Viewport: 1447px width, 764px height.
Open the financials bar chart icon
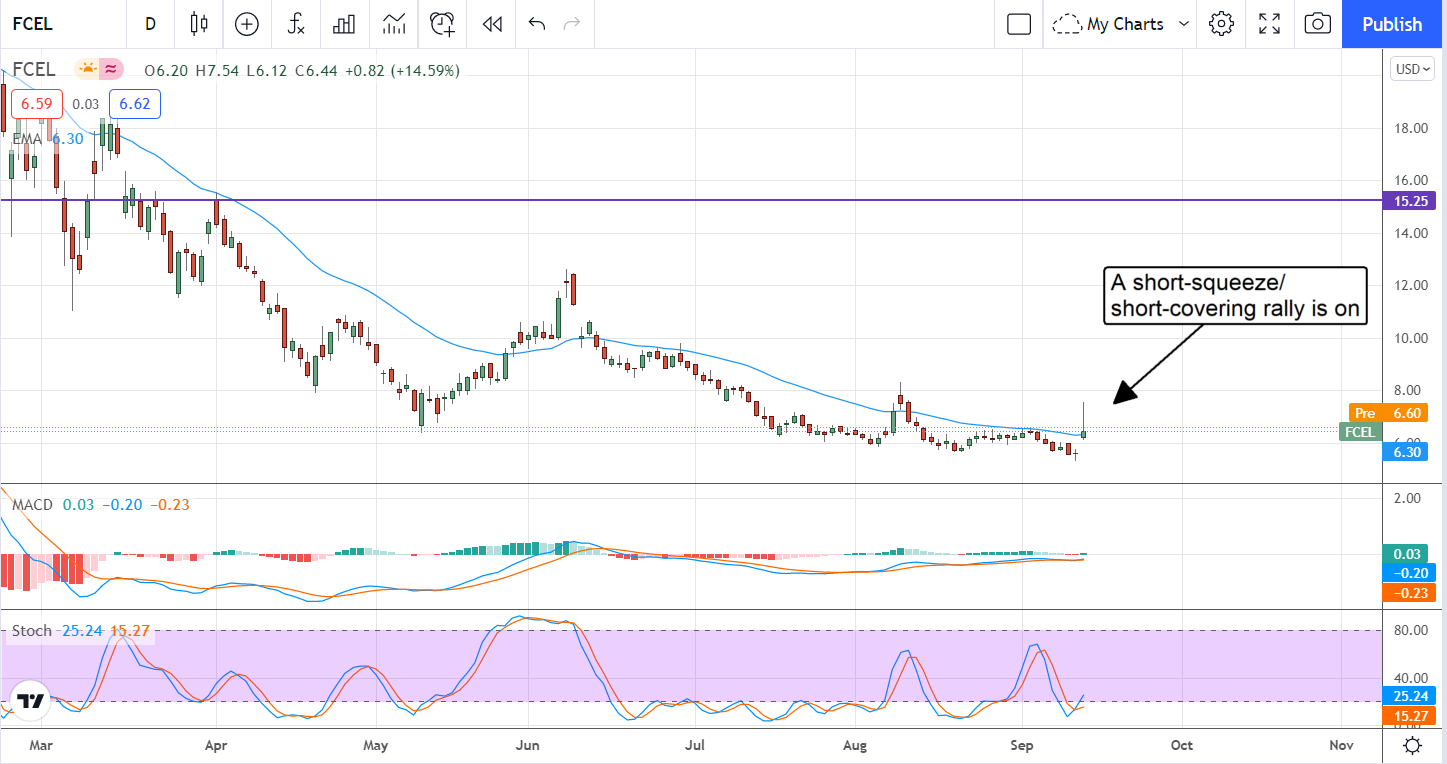(344, 24)
